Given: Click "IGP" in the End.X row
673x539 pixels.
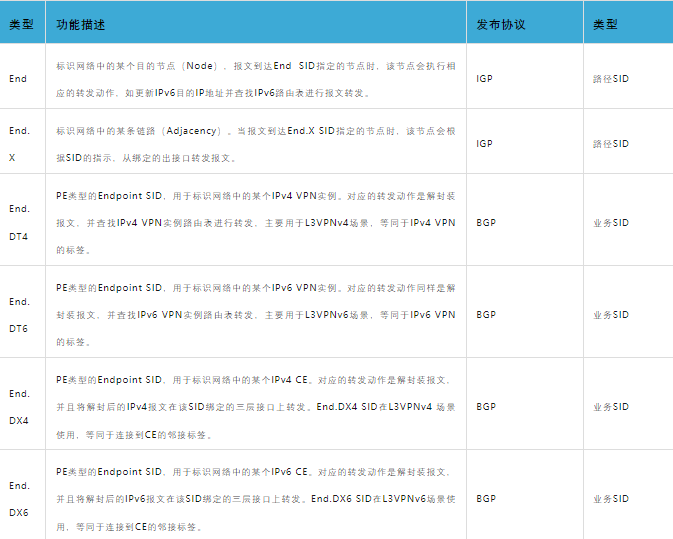Looking at the screenshot, I should [484, 144].
